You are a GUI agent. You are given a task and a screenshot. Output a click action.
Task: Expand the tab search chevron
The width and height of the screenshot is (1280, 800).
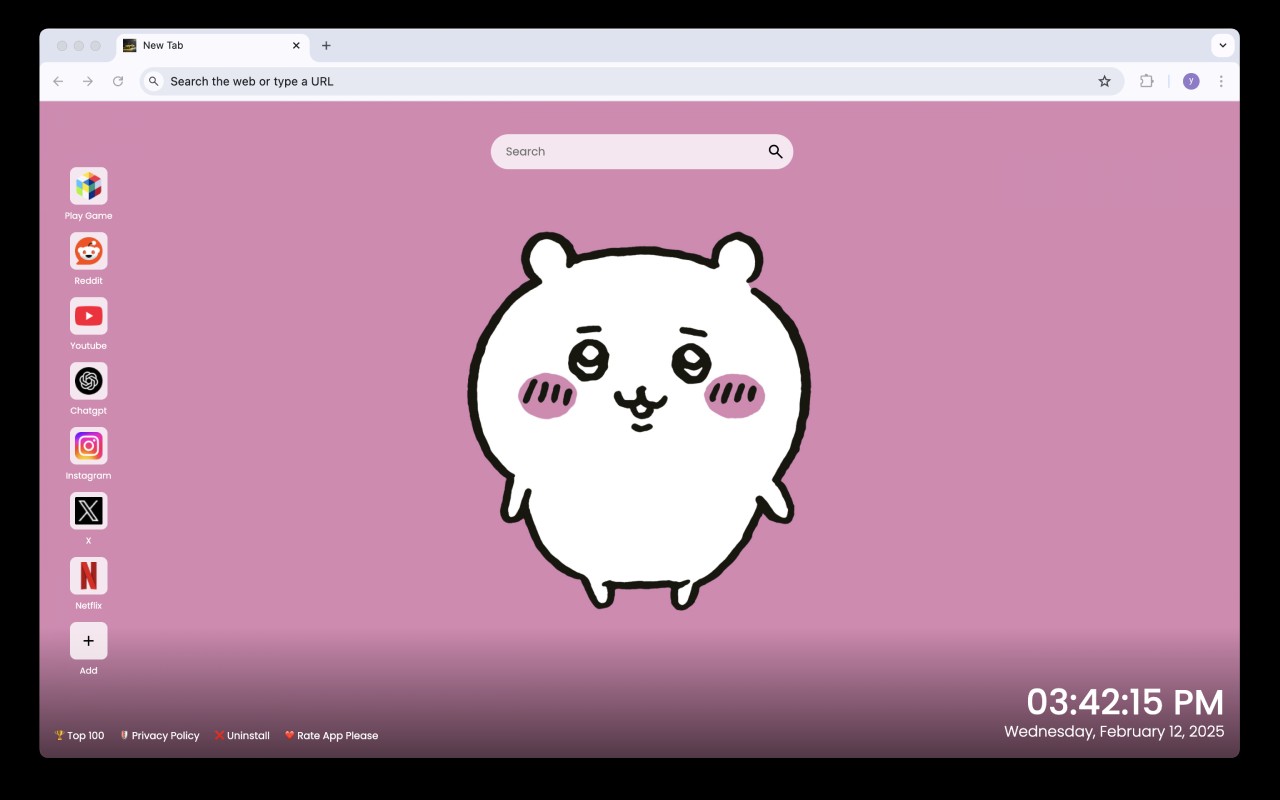pos(1222,45)
